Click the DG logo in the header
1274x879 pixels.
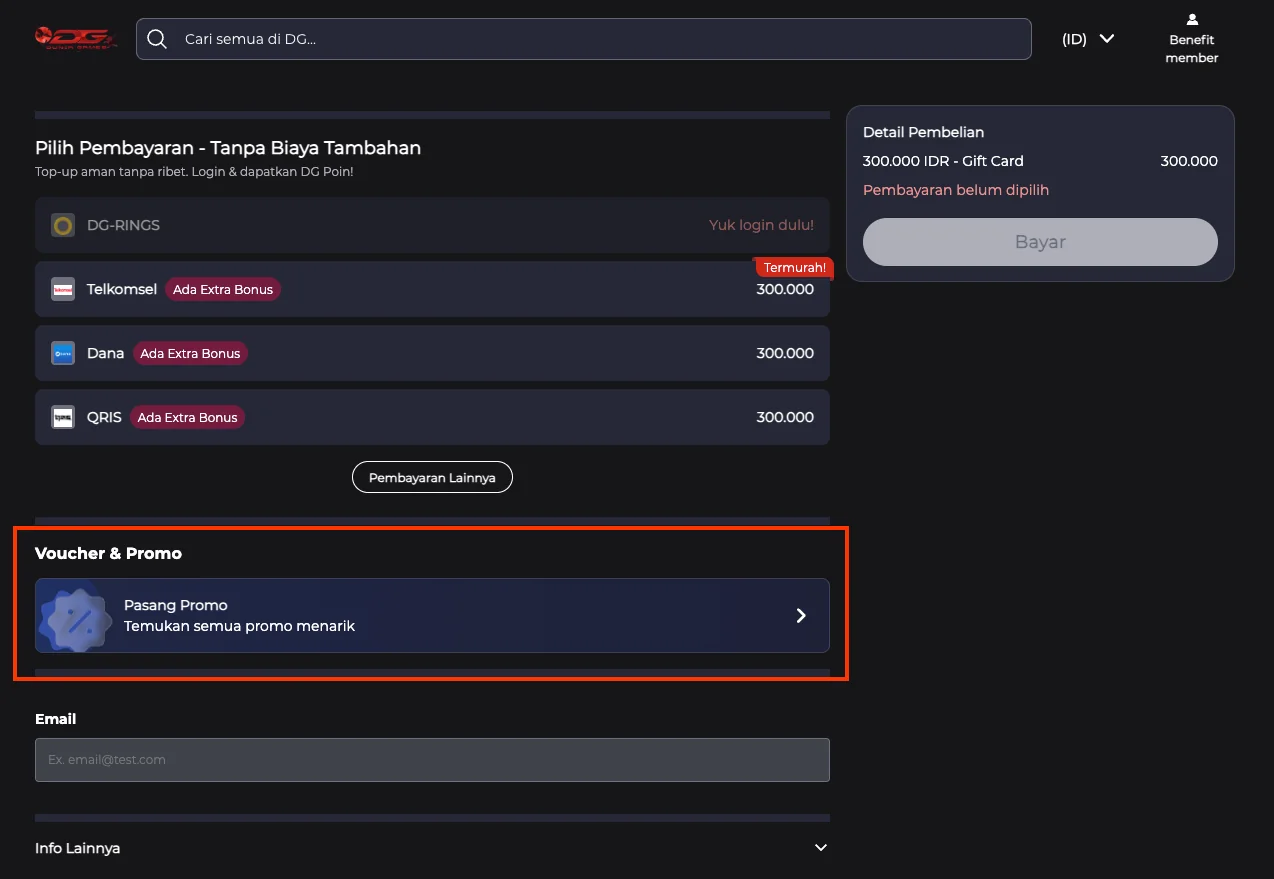point(75,38)
